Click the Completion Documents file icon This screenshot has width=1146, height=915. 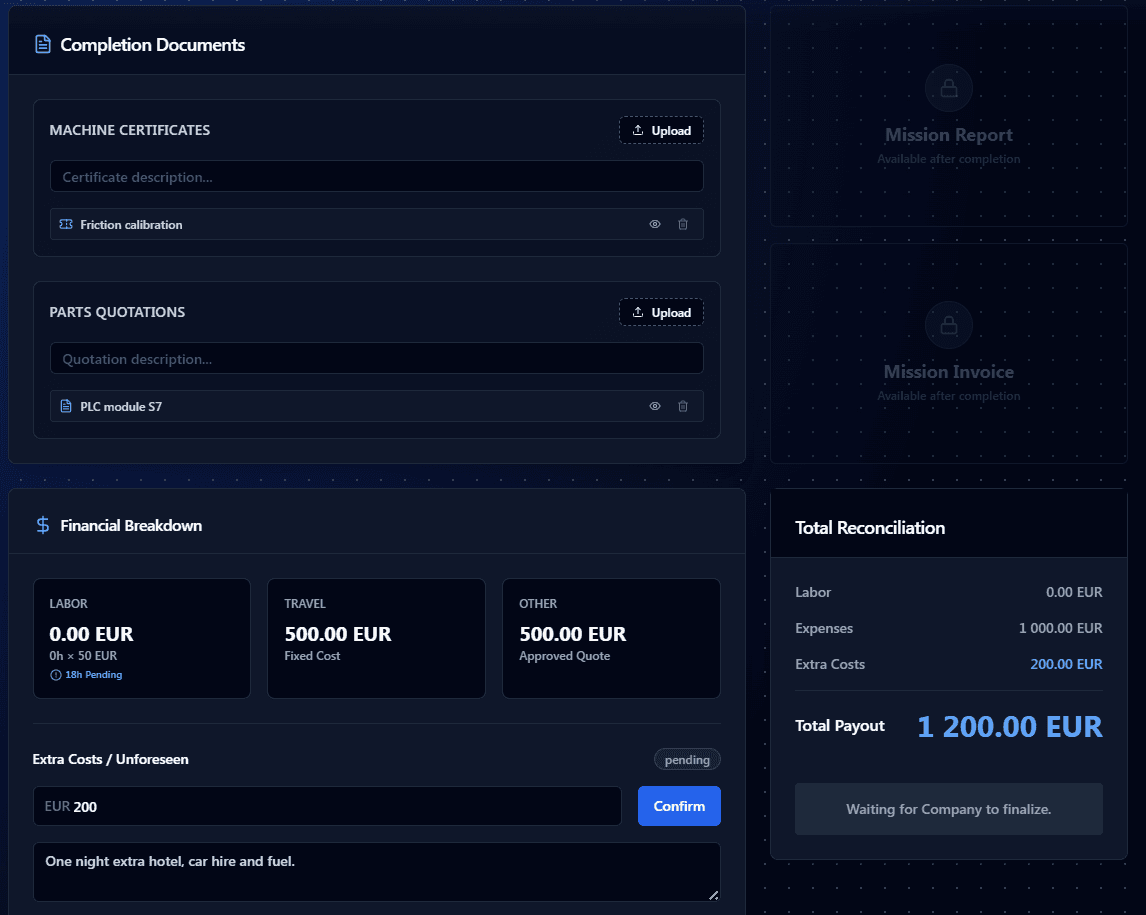[x=43, y=45]
